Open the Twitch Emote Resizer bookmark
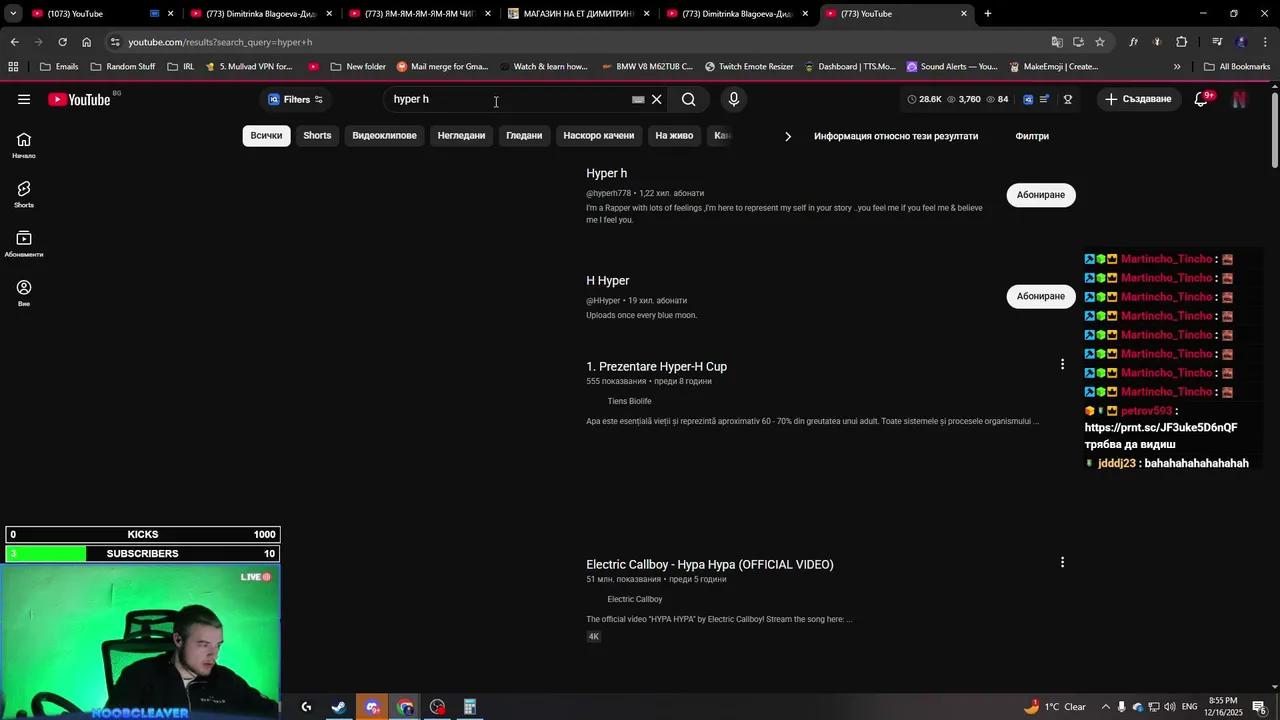 click(749, 67)
